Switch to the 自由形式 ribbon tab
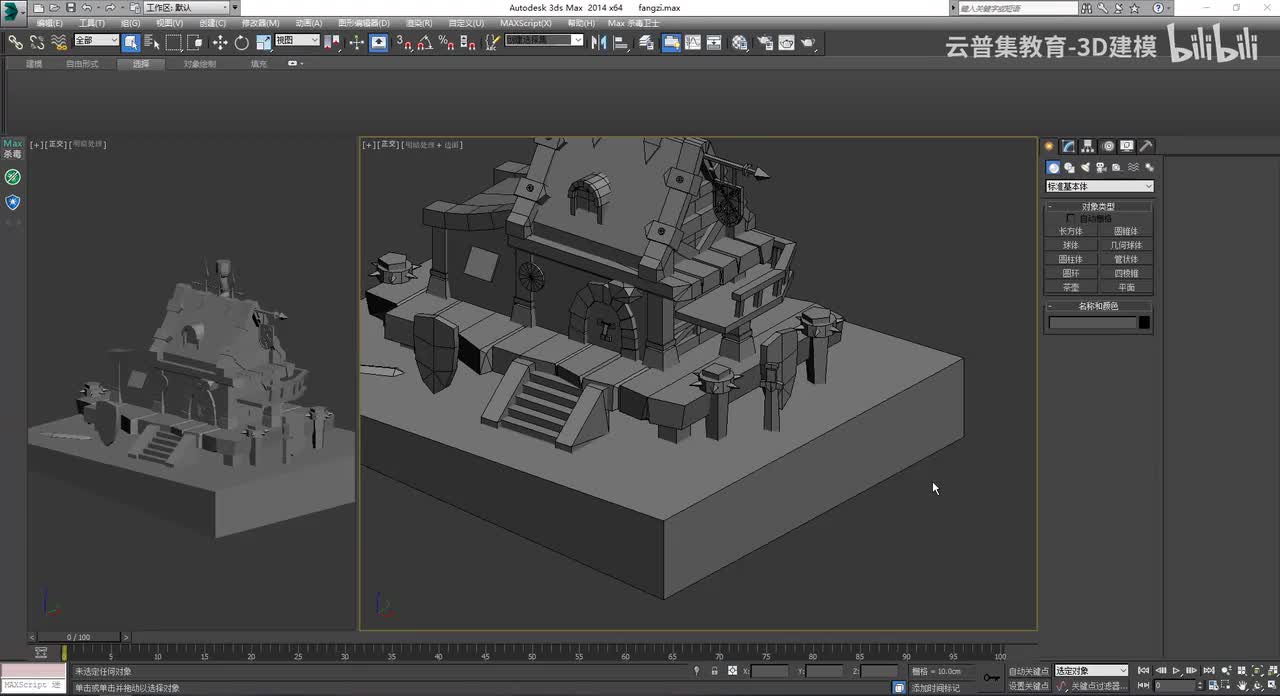 82,64
